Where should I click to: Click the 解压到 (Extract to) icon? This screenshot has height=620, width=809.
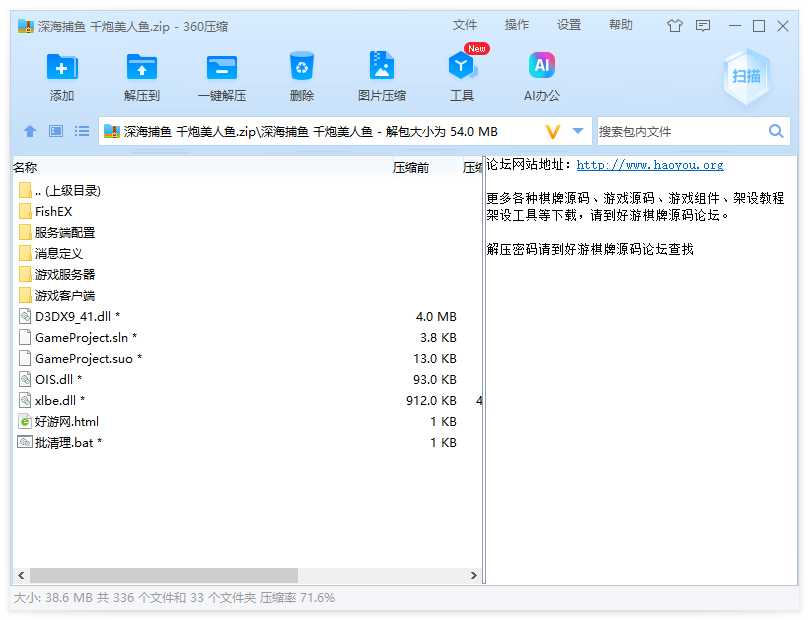(x=142, y=67)
